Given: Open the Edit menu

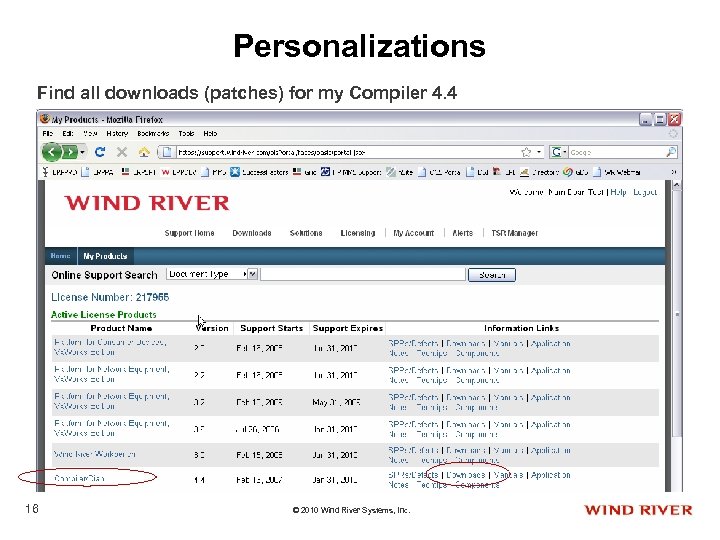Looking at the screenshot, I should pyautogui.click(x=68, y=134).
